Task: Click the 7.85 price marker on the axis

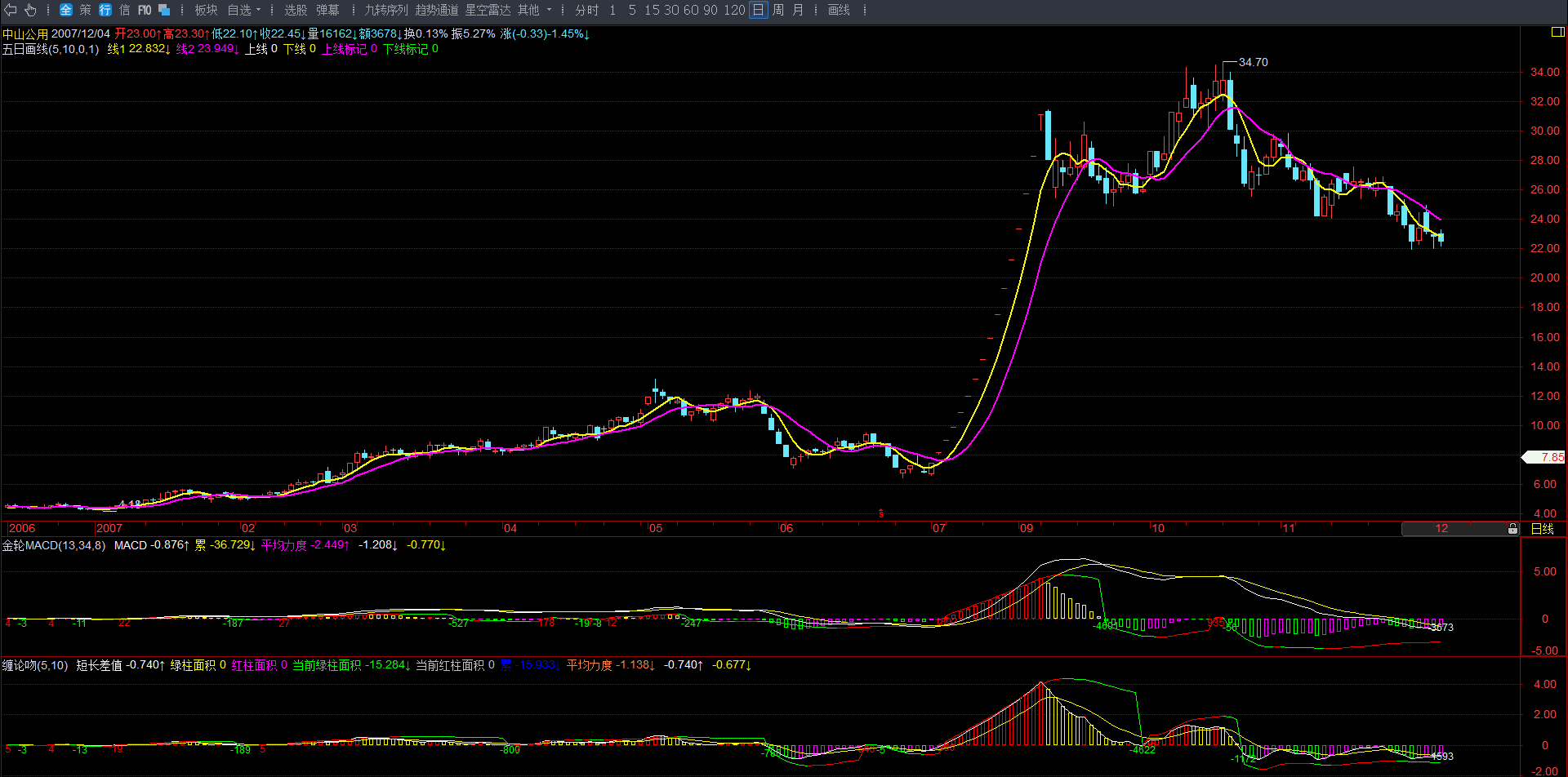Action: pyautogui.click(x=1543, y=457)
